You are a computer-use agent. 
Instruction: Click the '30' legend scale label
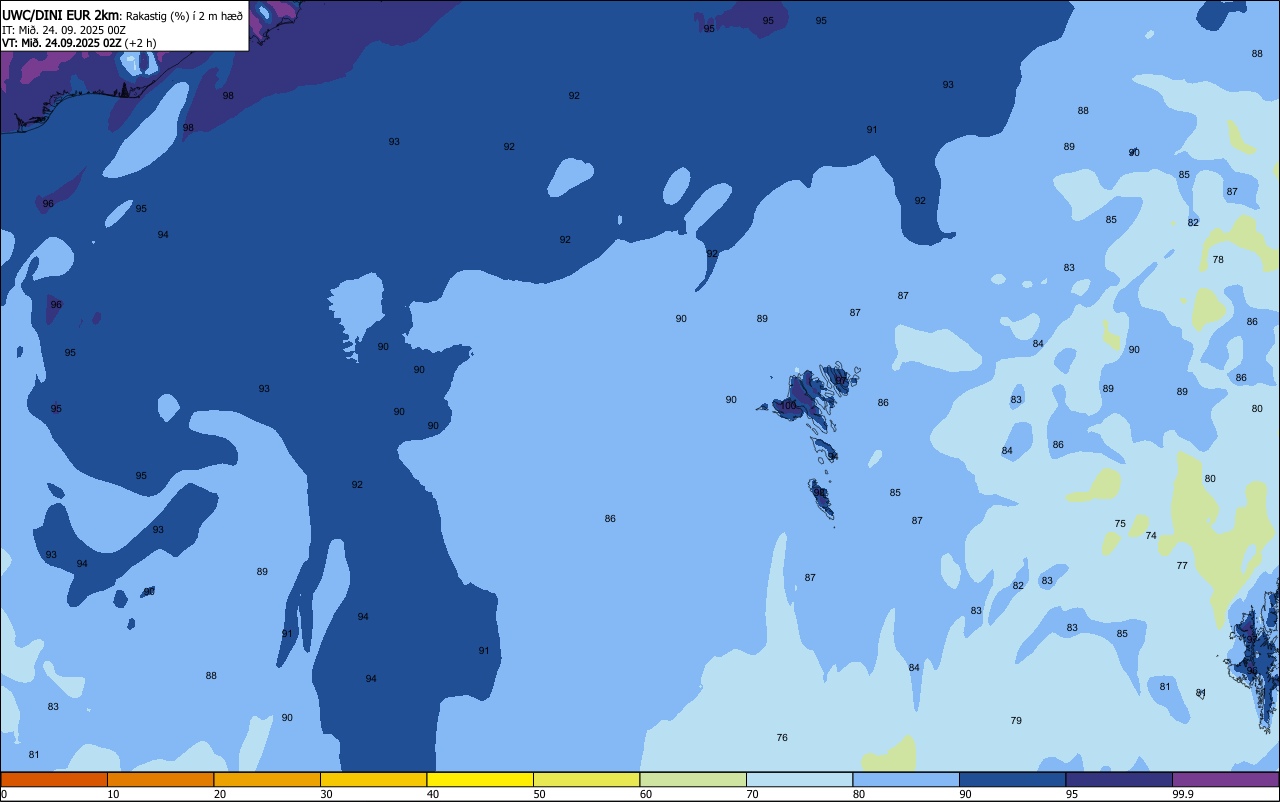[326, 794]
